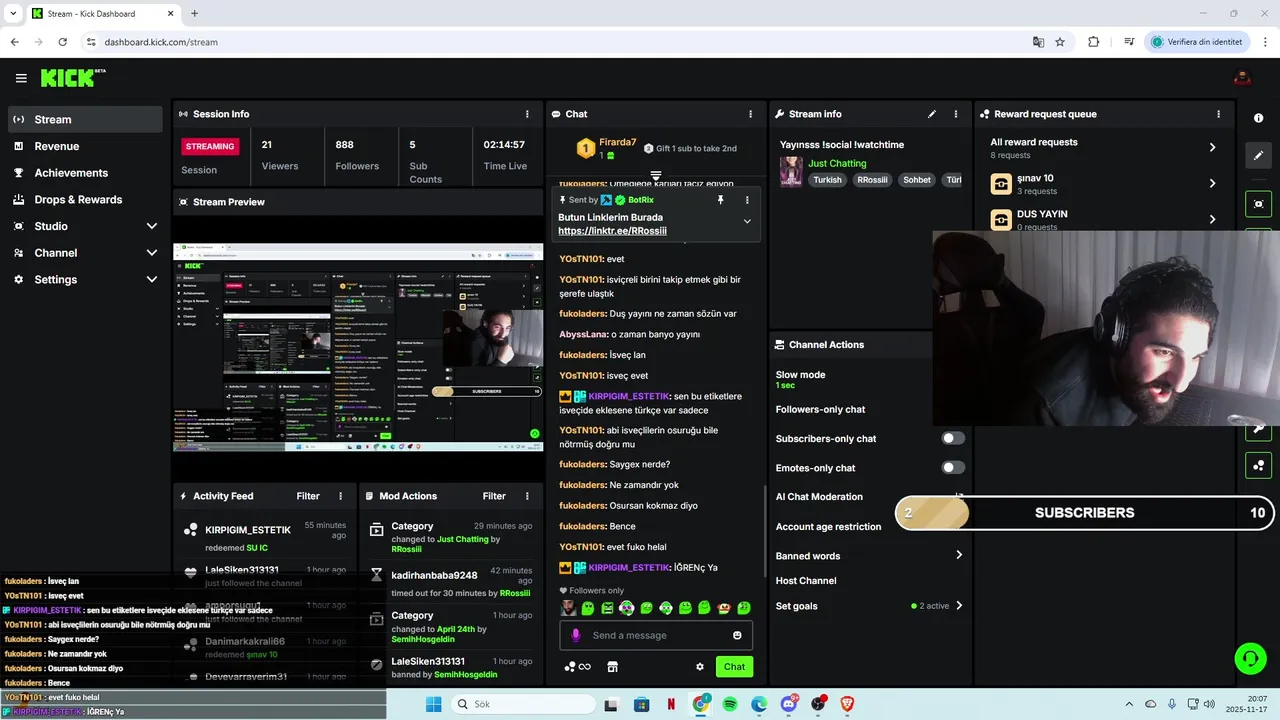The image size is (1280, 720).
Task: Open pinned message three-dot options
Action: (746, 200)
